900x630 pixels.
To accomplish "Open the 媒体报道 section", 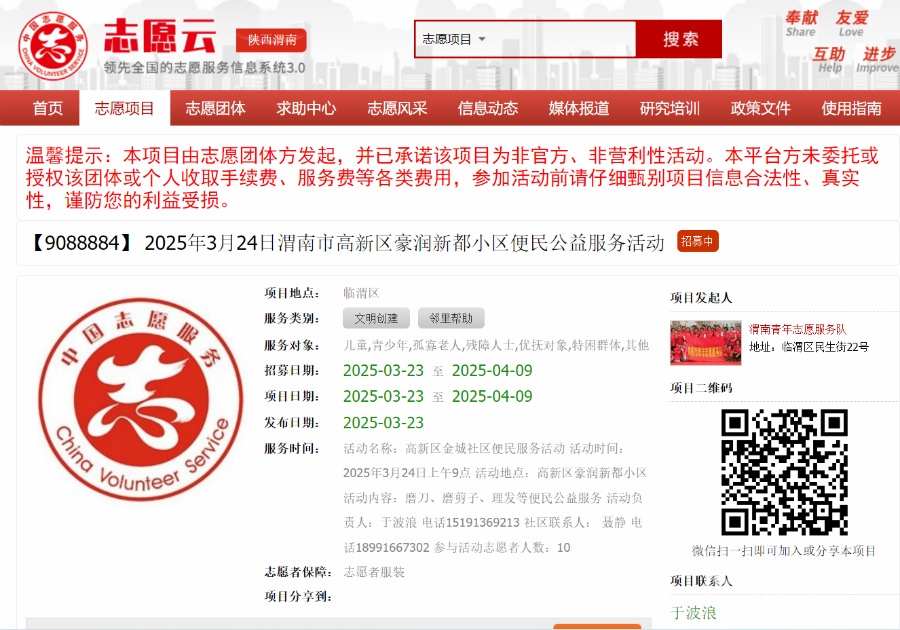I will coord(579,108).
